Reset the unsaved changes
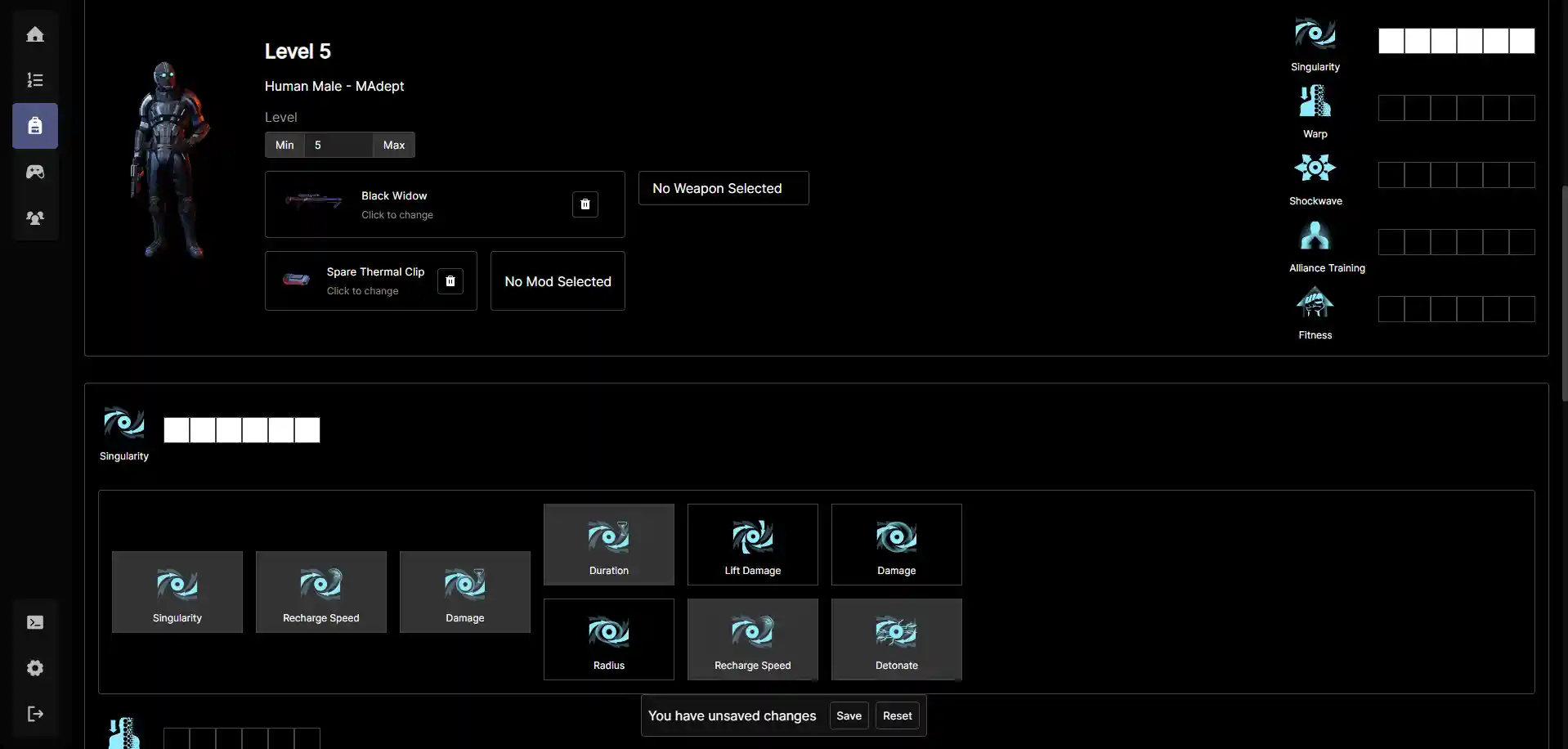The image size is (1568, 749). coord(898,716)
